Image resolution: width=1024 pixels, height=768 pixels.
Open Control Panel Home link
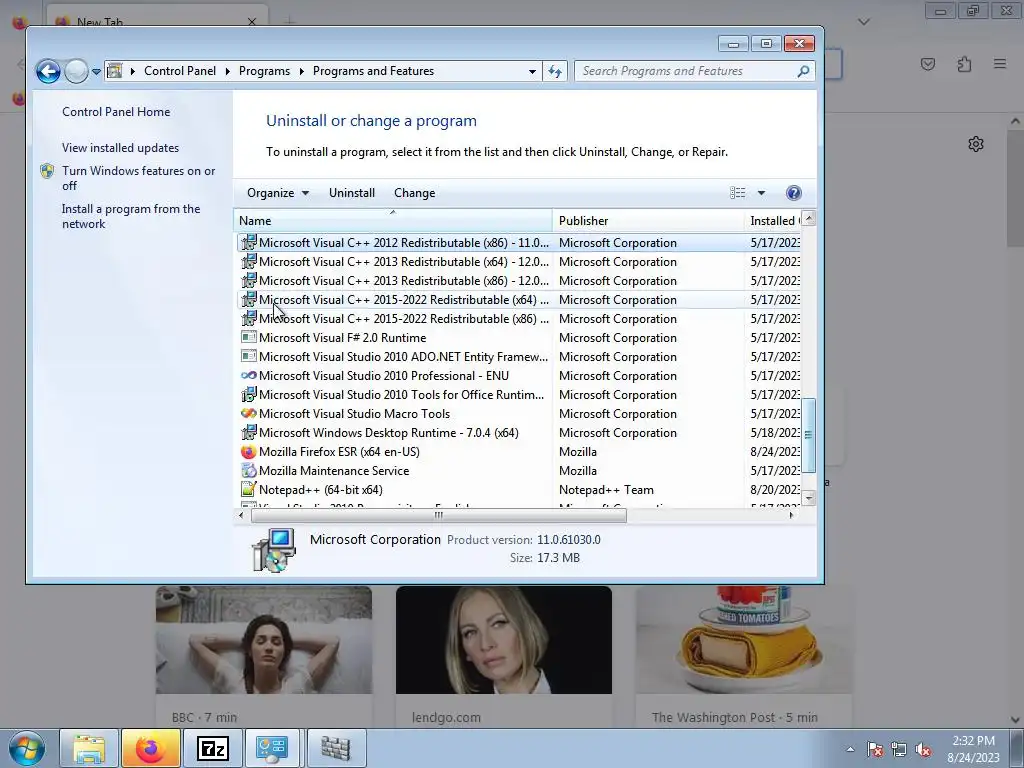tap(116, 112)
